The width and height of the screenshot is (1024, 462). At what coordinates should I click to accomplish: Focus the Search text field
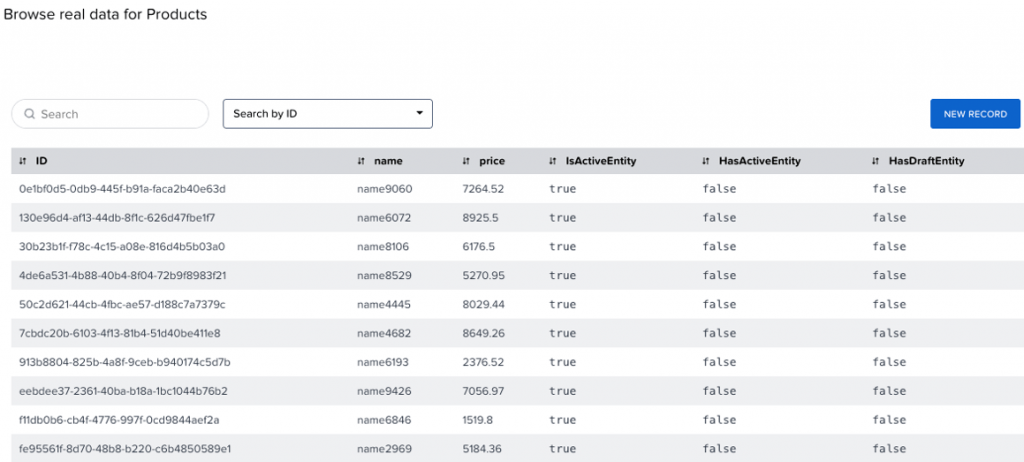pyautogui.click(x=110, y=114)
